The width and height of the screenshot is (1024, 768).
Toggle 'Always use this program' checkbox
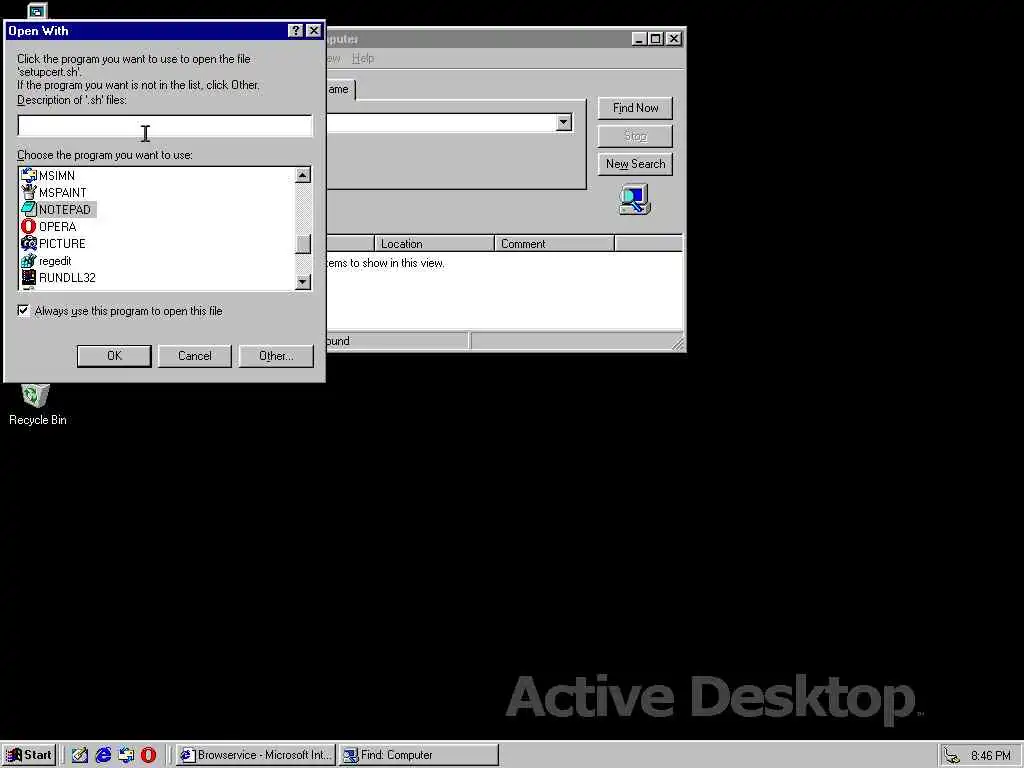point(24,311)
